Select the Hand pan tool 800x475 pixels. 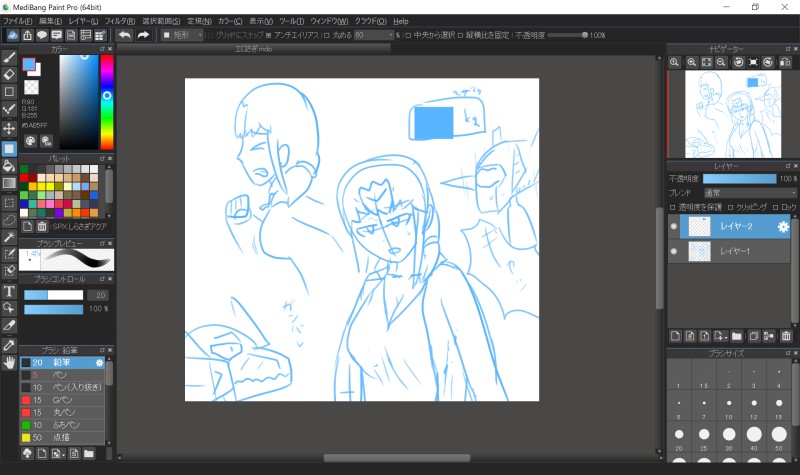pos(9,362)
